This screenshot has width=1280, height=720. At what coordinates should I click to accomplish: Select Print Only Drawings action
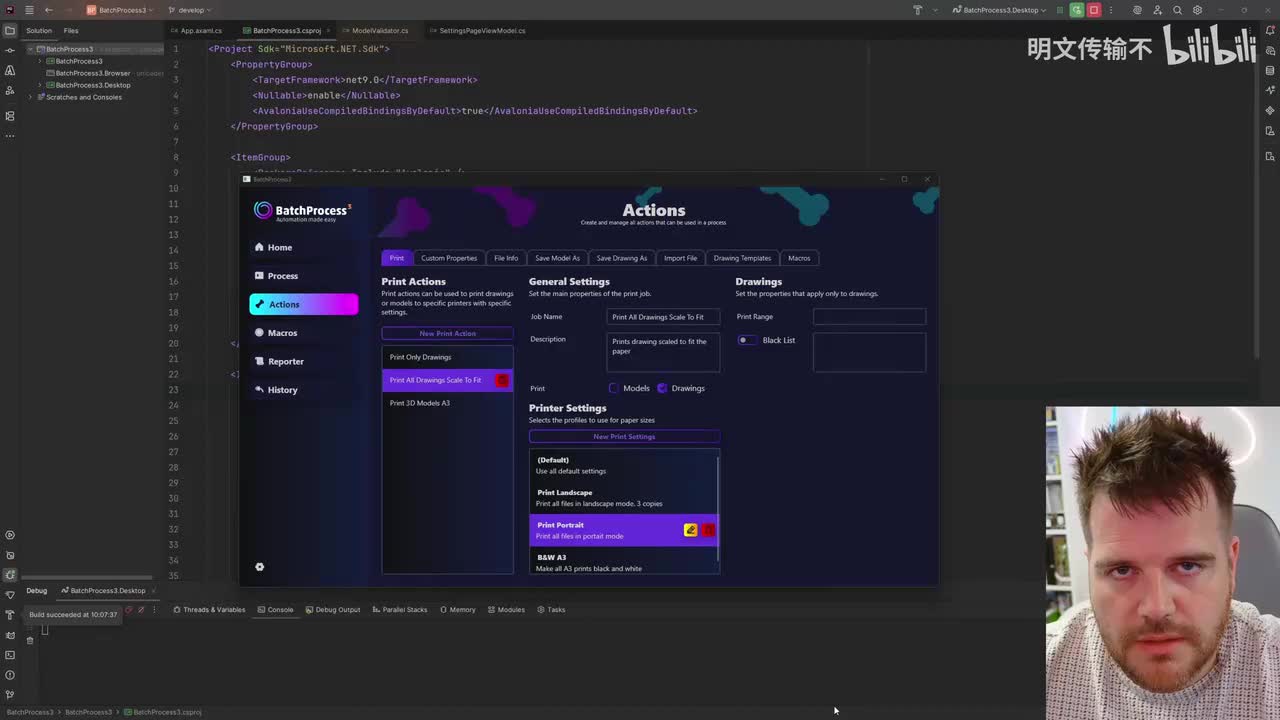point(447,357)
